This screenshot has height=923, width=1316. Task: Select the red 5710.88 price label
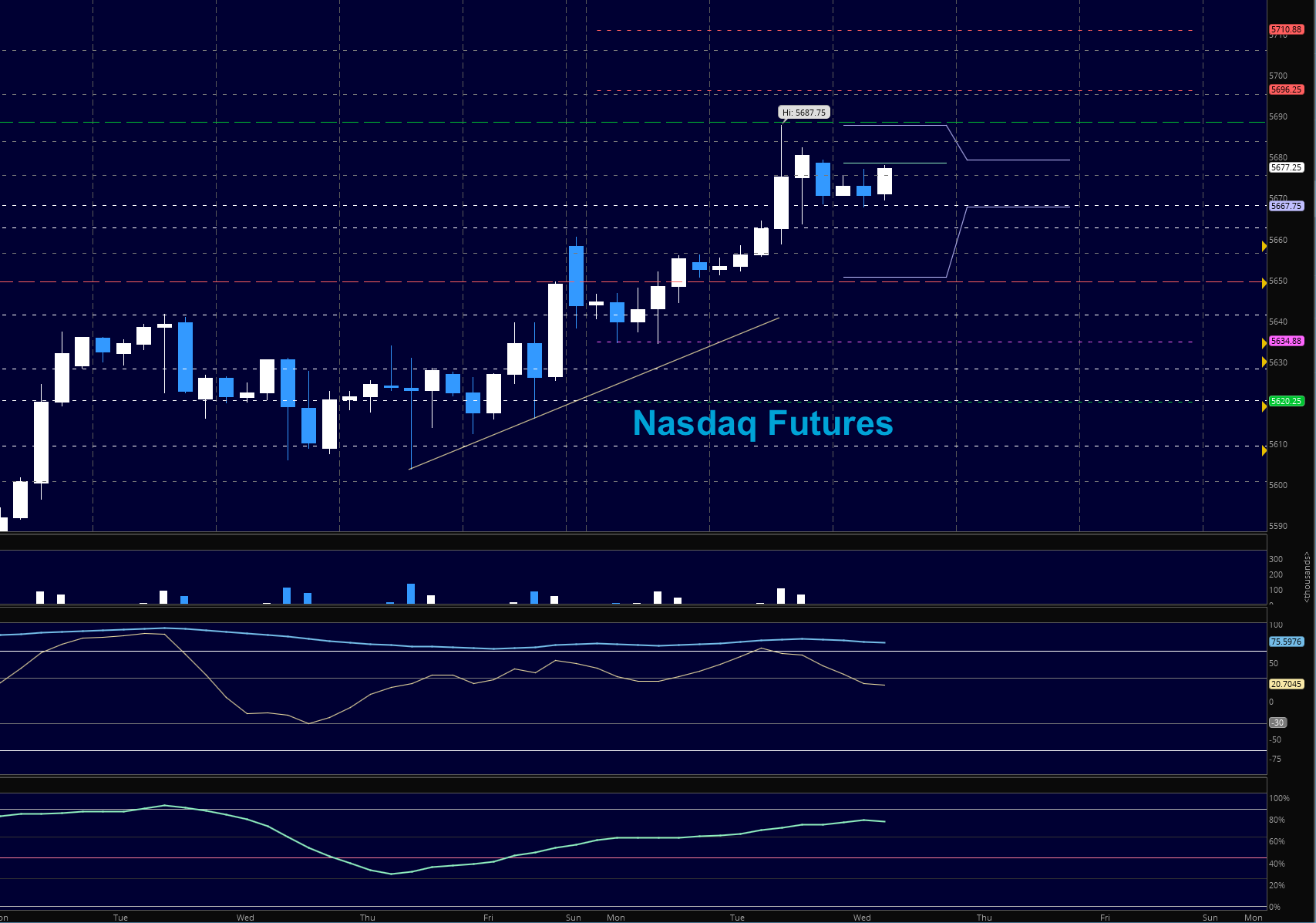[1286, 29]
